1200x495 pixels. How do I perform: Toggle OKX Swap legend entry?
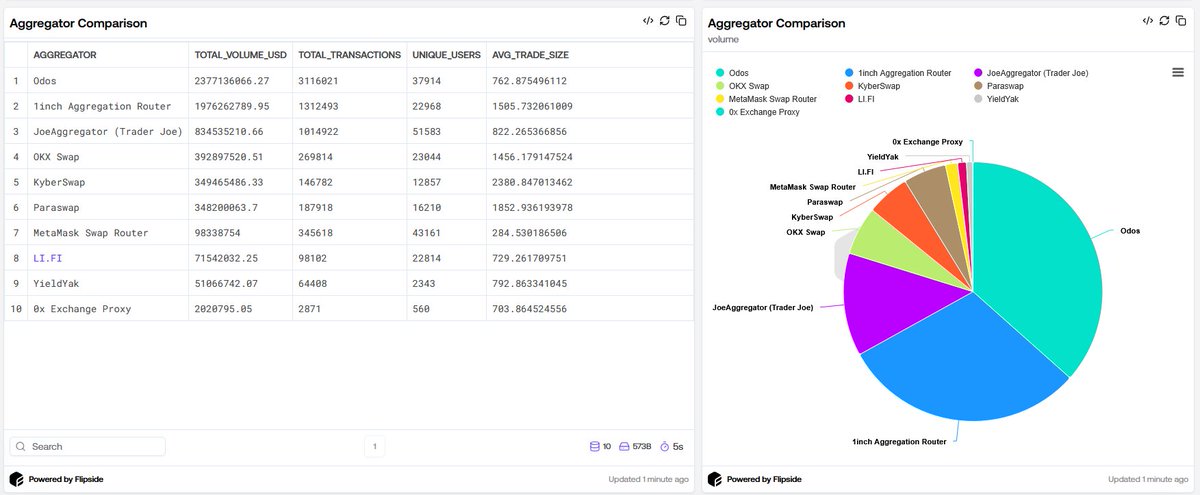click(742, 86)
